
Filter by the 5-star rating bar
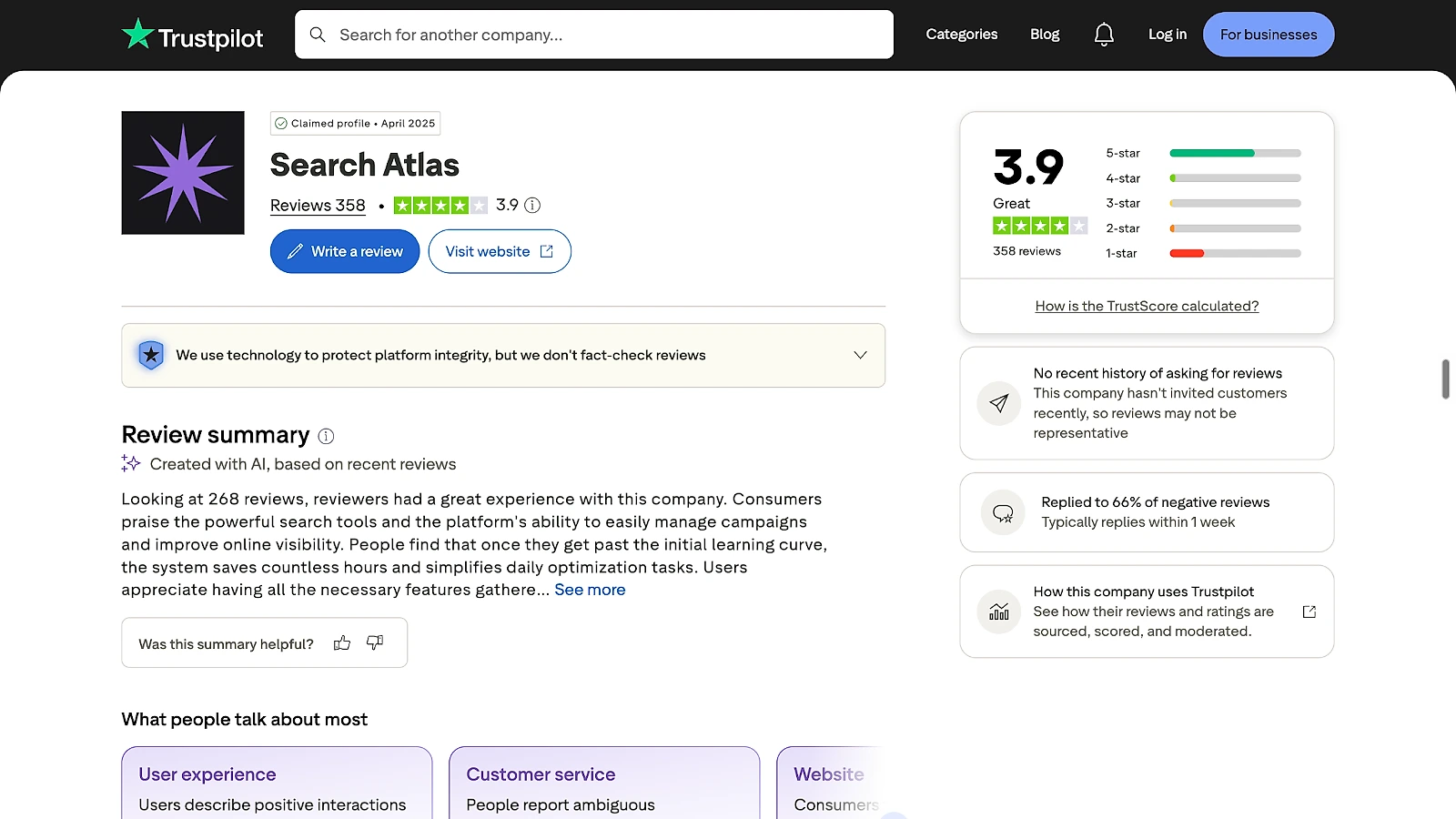[1235, 153]
